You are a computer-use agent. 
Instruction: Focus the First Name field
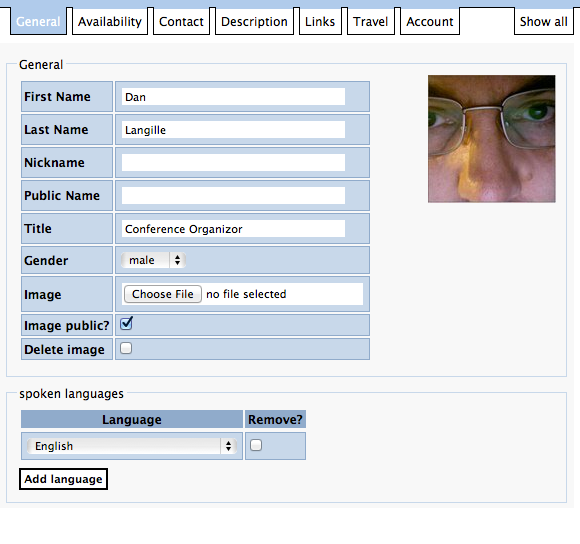(233, 97)
